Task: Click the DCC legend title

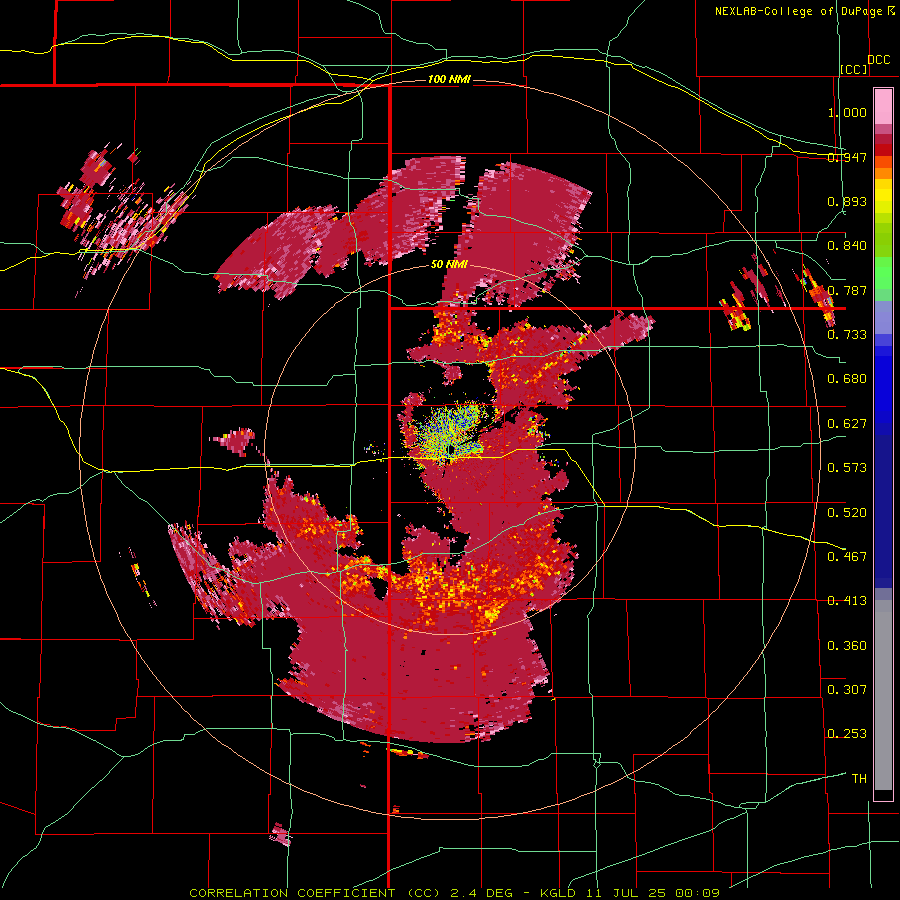Action: 878,60
